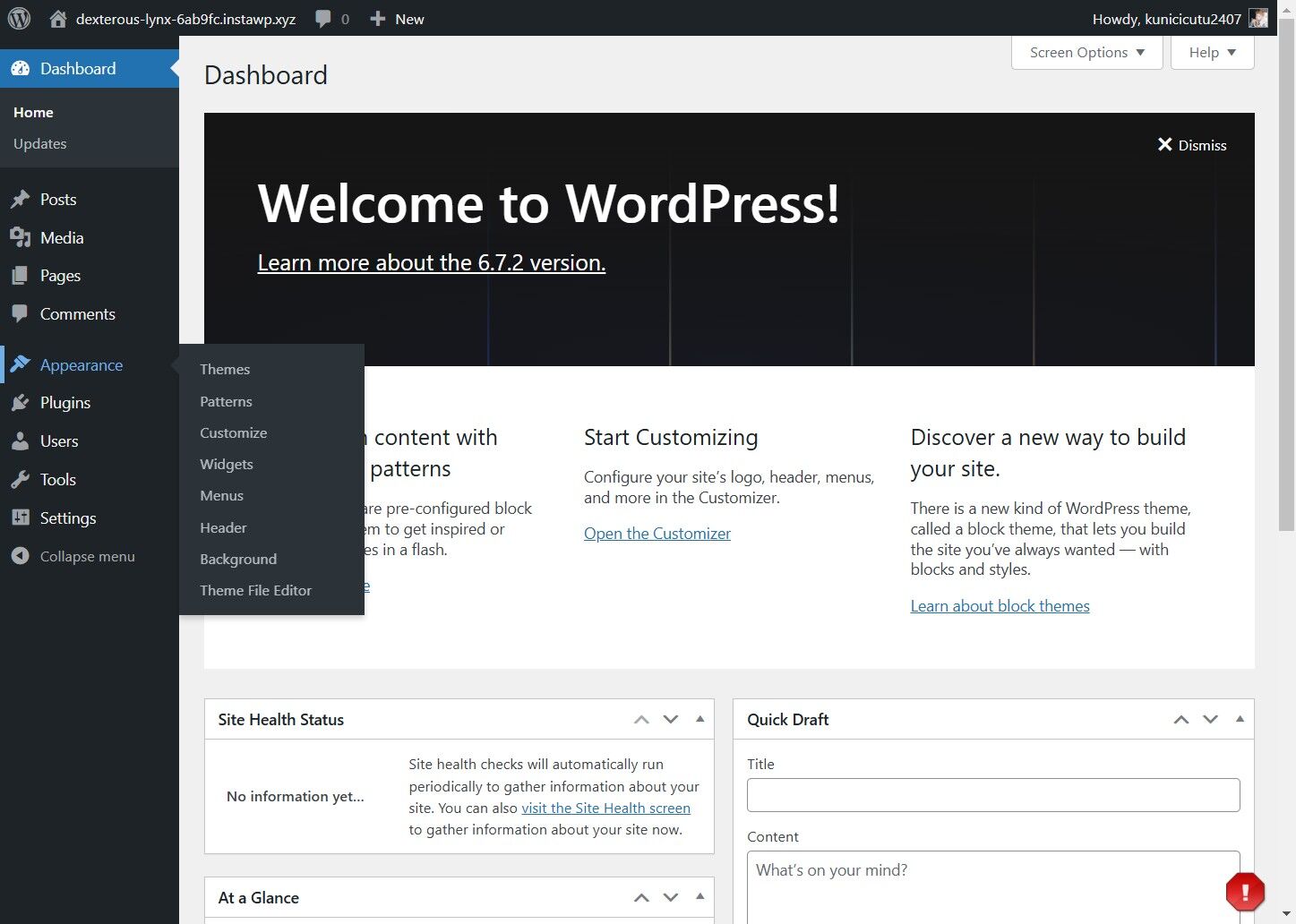Move the At a Glance panel down
This screenshot has width=1296, height=924.
point(671,897)
